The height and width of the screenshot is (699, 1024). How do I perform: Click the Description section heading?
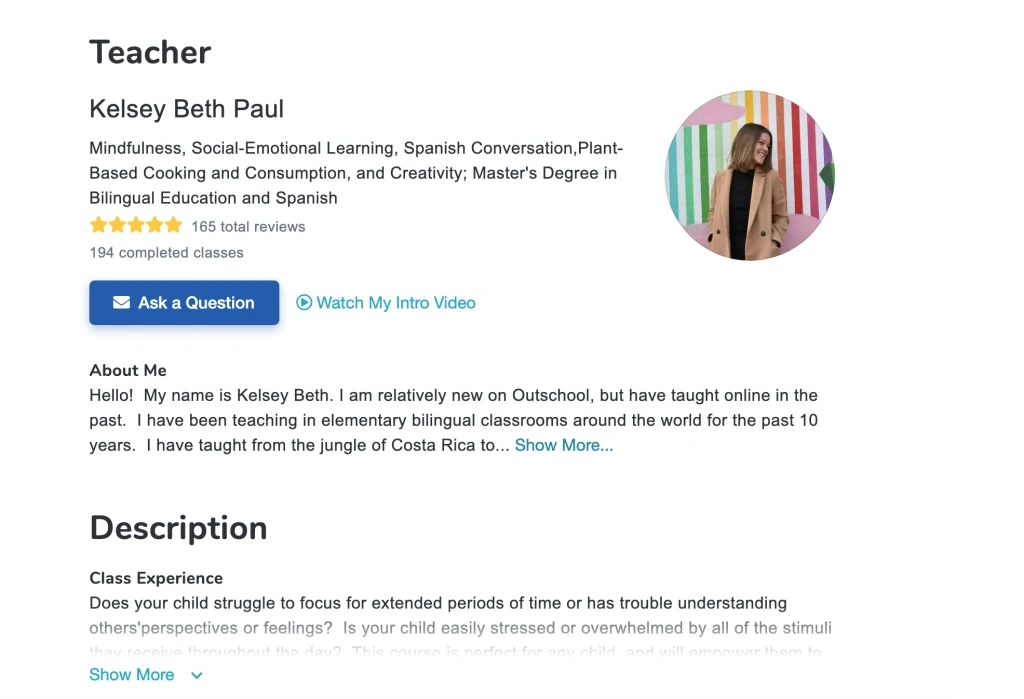coord(178,528)
